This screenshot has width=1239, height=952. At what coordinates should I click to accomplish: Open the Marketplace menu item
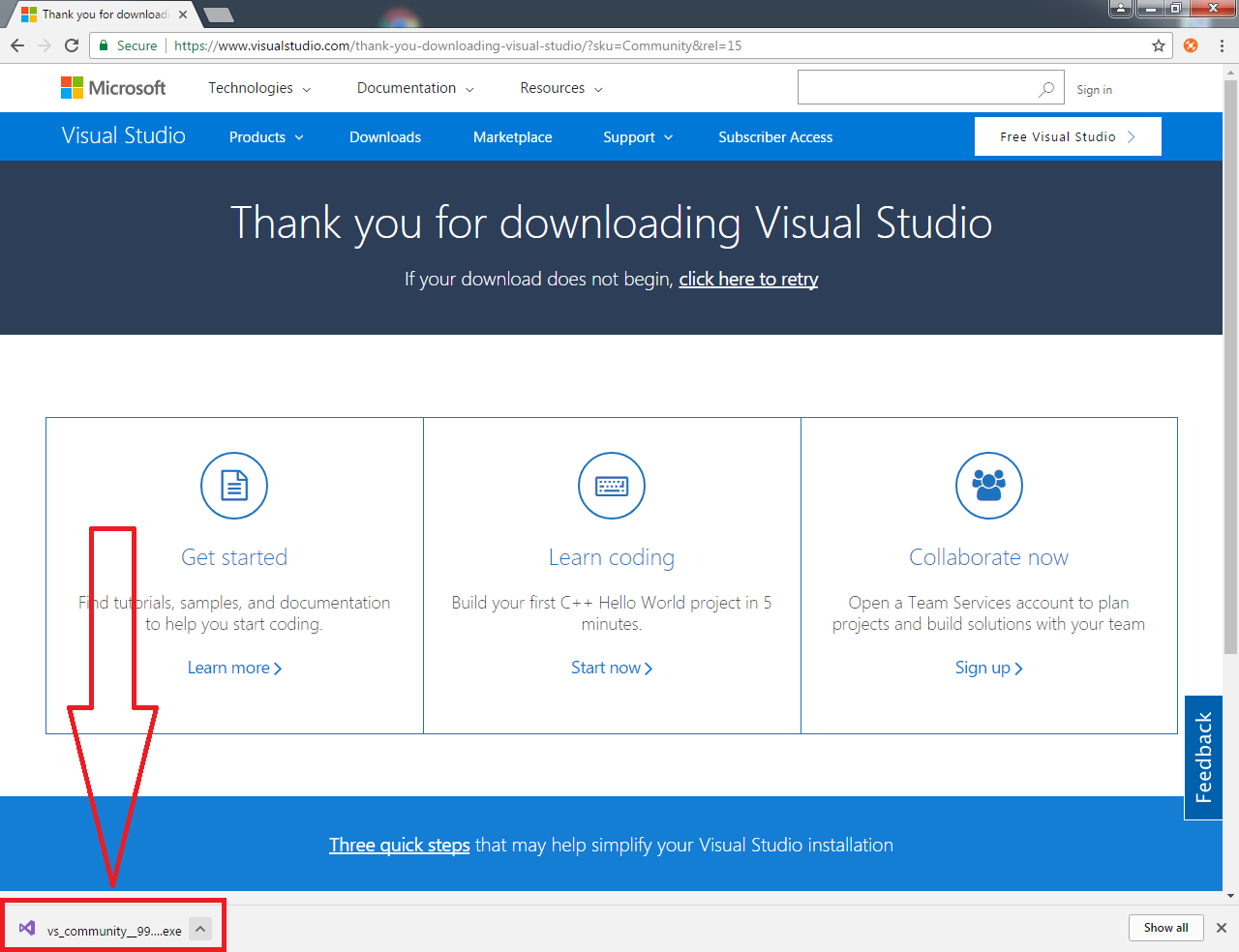click(512, 137)
